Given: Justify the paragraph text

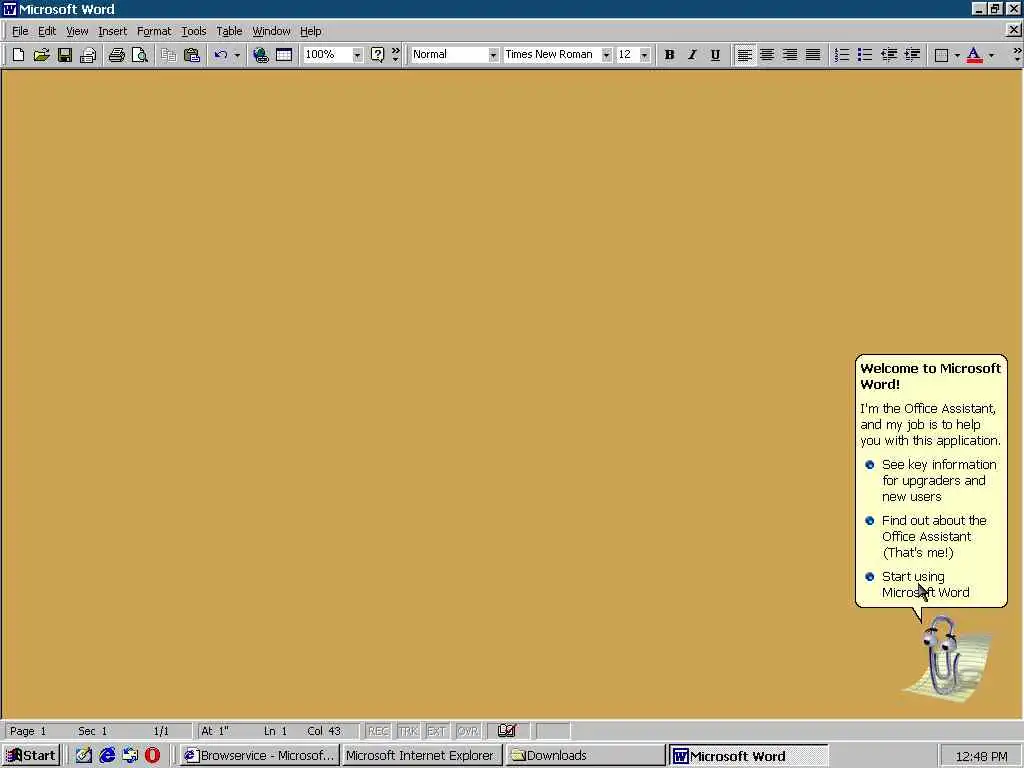Looking at the screenshot, I should click(x=813, y=55).
